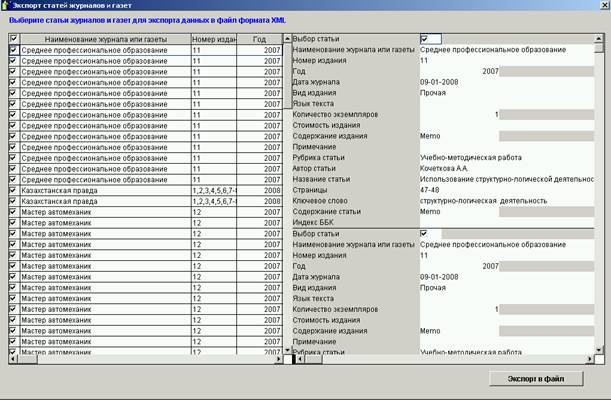The image size is (611, 400).
Task: Click the "2008" year cell of first Казахстанская правда row
Action: click(x=259, y=190)
